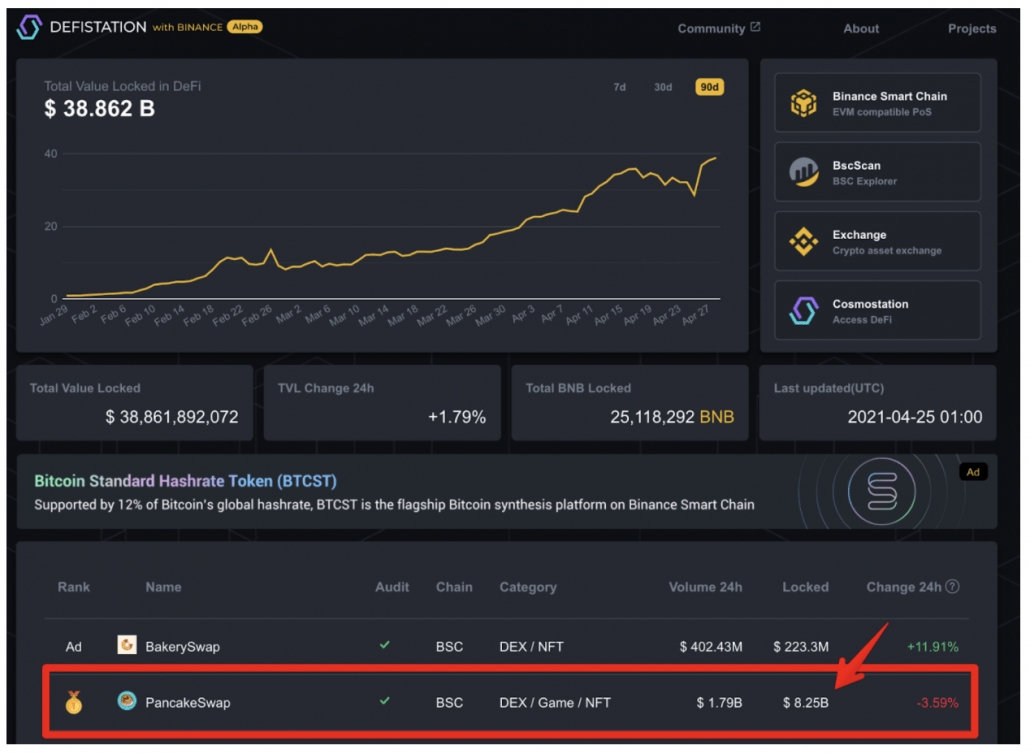Screen dimensions: 1030x754
Task: Open the Cosmostation hexagon icon
Action: click(x=803, y=311)
